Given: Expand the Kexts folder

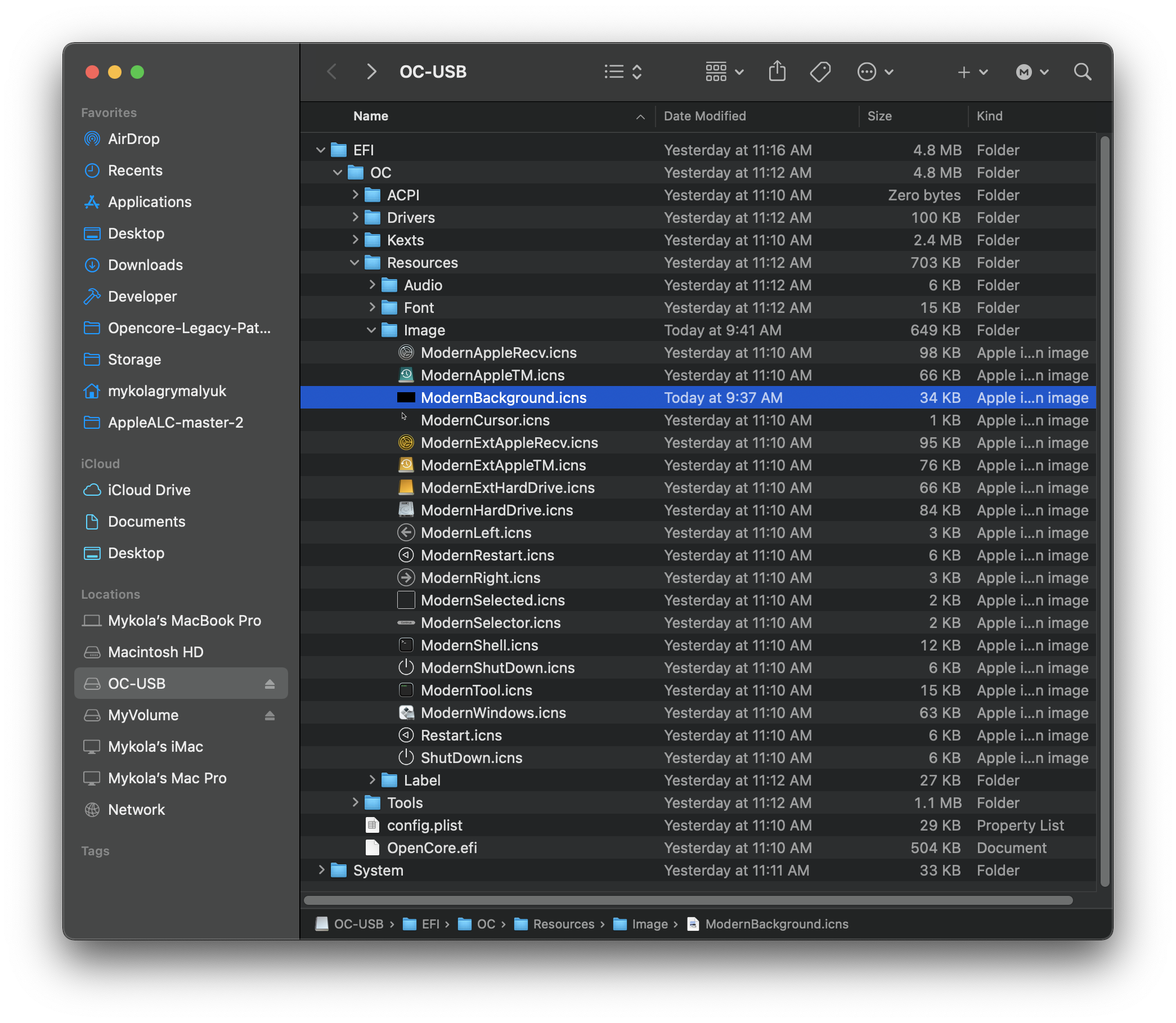Looking at the screenshot, I should (355, 240).
